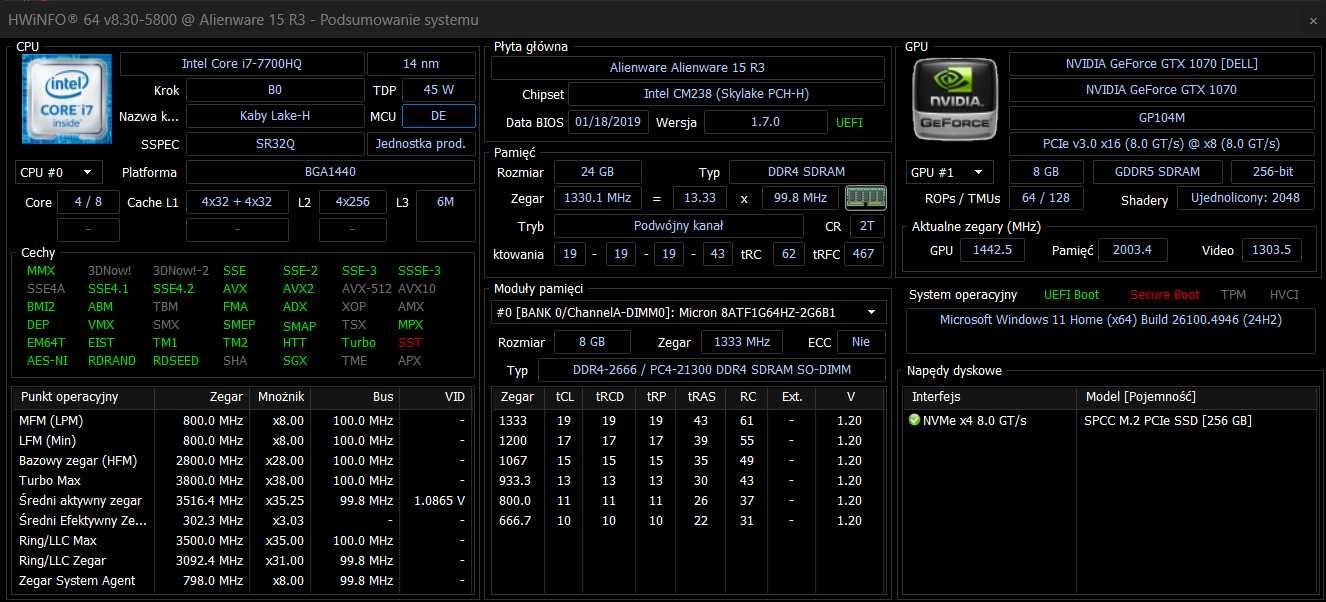
Task: Click the VID column header
Action: click(x=435, y=397)
